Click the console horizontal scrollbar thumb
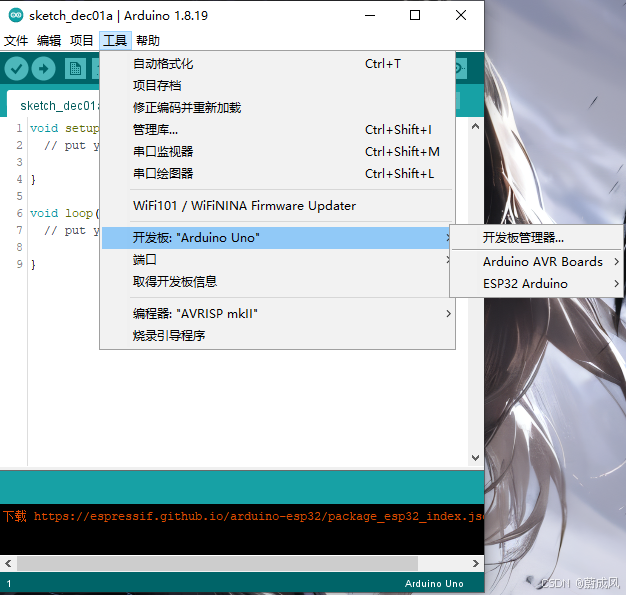The width and height of the screenshot is (626, 595). [217, 563]
